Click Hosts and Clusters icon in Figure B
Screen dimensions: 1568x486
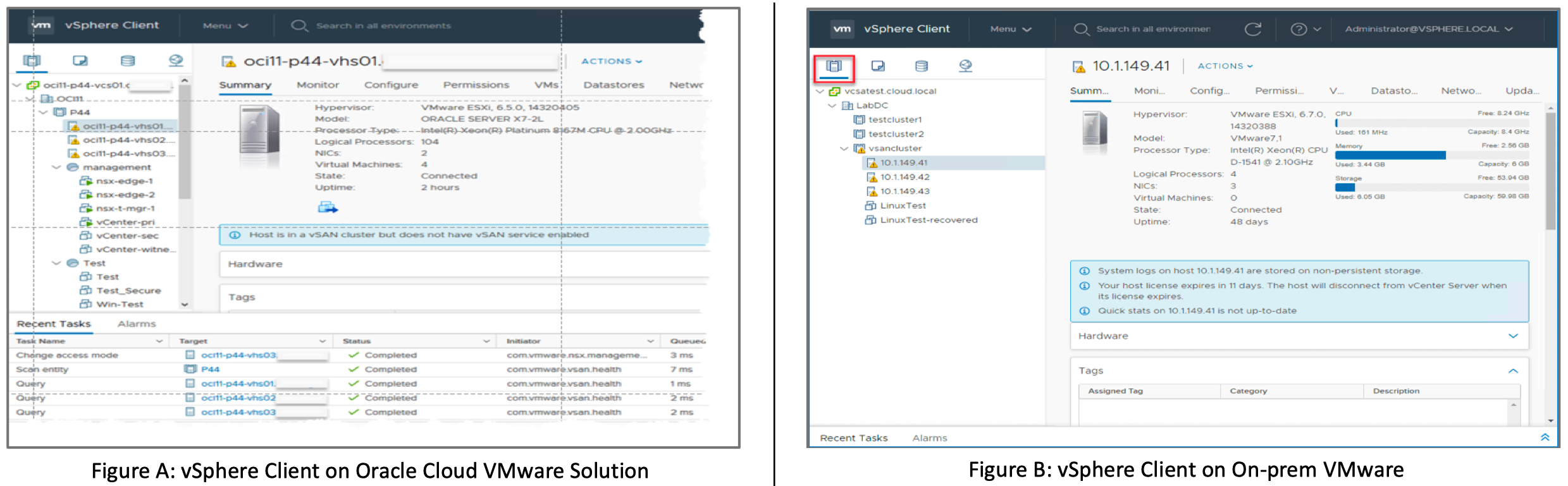(834, 66)
